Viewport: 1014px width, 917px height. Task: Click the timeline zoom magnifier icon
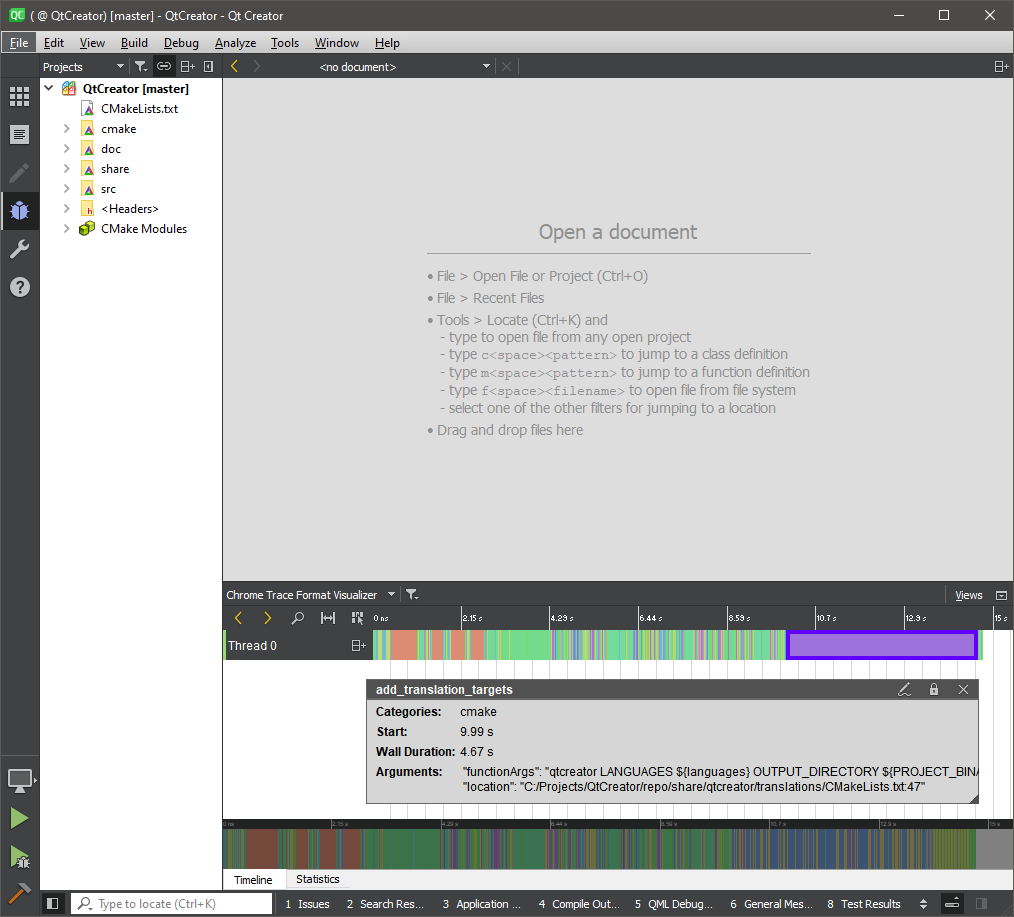297,618
